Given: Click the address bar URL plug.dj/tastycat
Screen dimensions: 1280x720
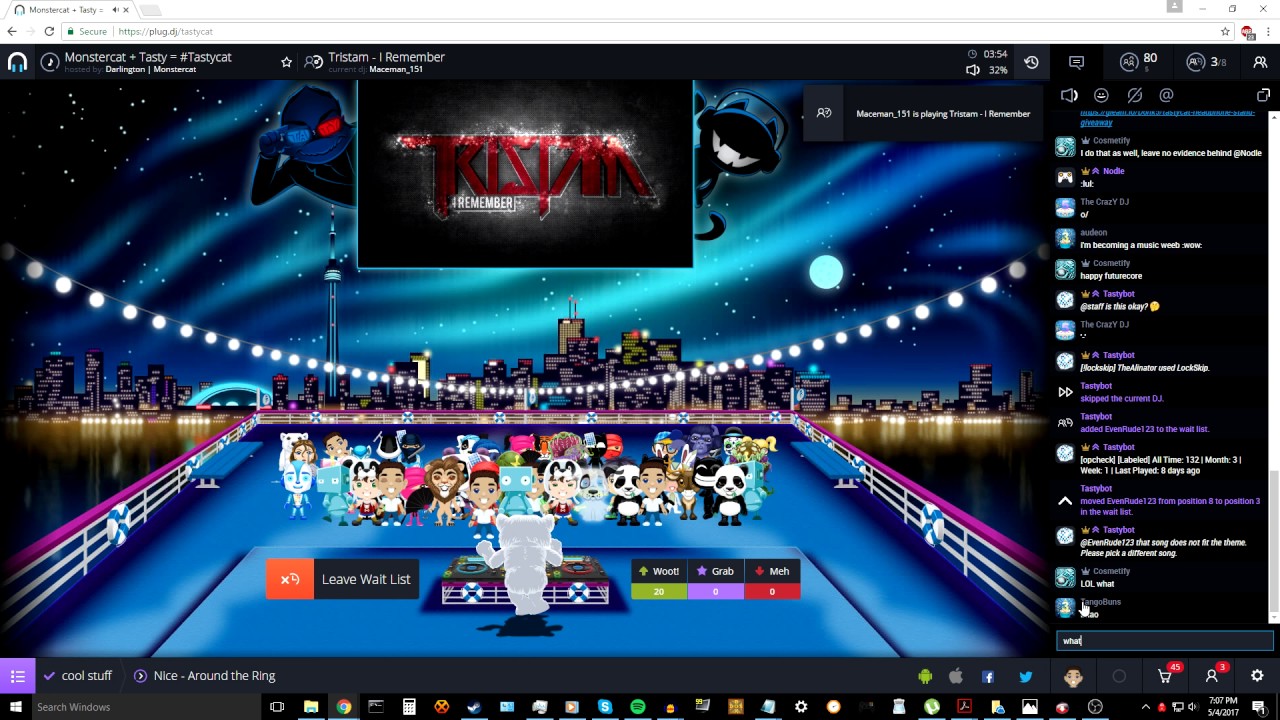Looking at the screenshot, I should coord(165,32).
